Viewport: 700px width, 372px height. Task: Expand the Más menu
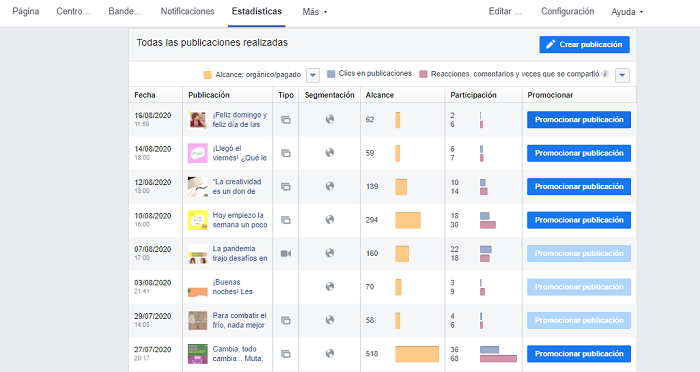point(315,12)
